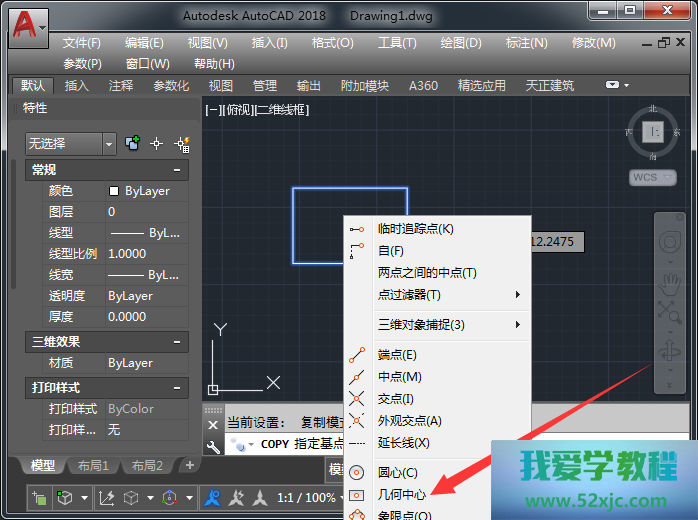Collapse the 常规 properties section
Image resolution: width=698 pixels, height=520 pixels.
point(177,170)
